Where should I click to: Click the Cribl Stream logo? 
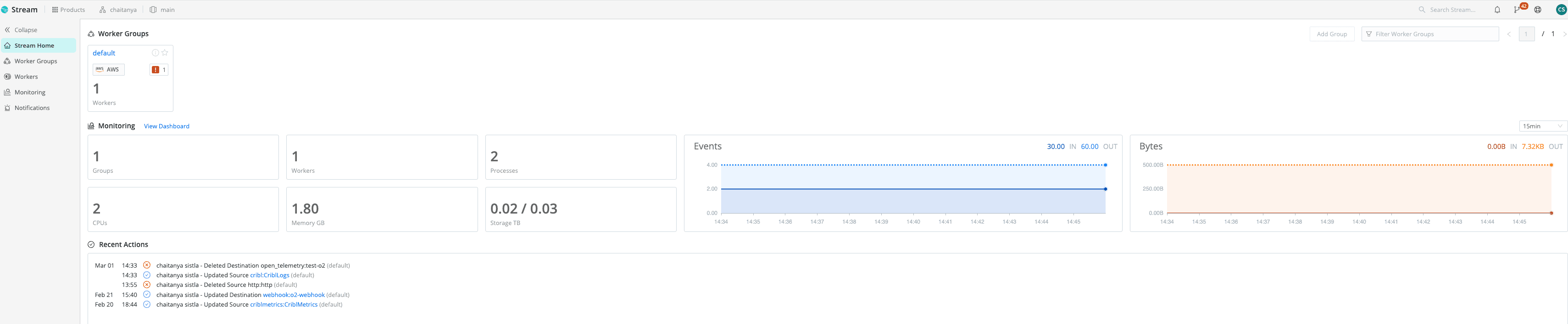(19, 10)
